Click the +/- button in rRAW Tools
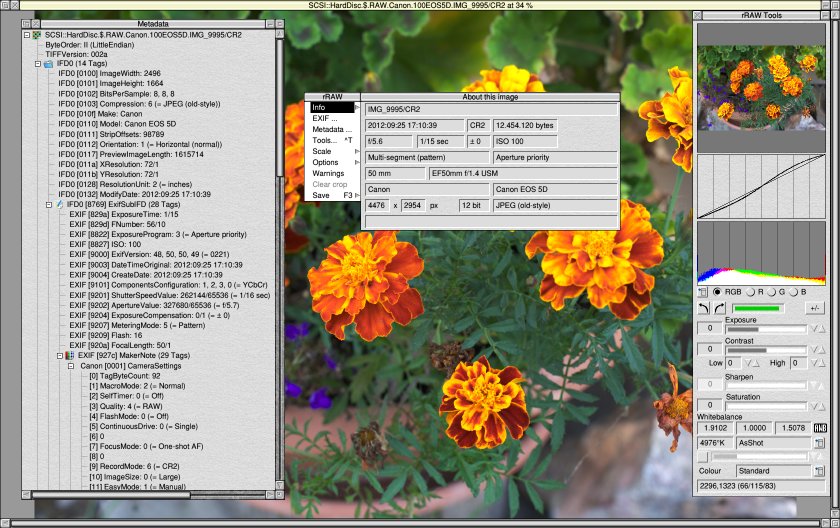The image size is (840, 528). click(x=816, y=308)
